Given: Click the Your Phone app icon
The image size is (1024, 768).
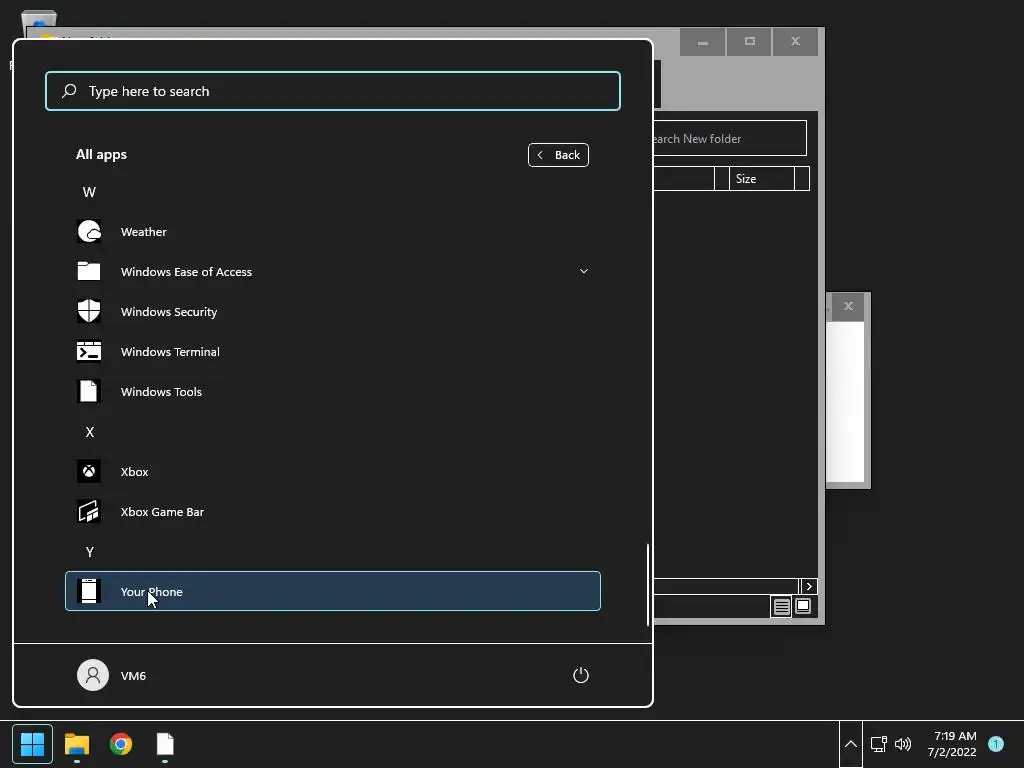Looking at the screenshot, I should [x=89, y=591].
